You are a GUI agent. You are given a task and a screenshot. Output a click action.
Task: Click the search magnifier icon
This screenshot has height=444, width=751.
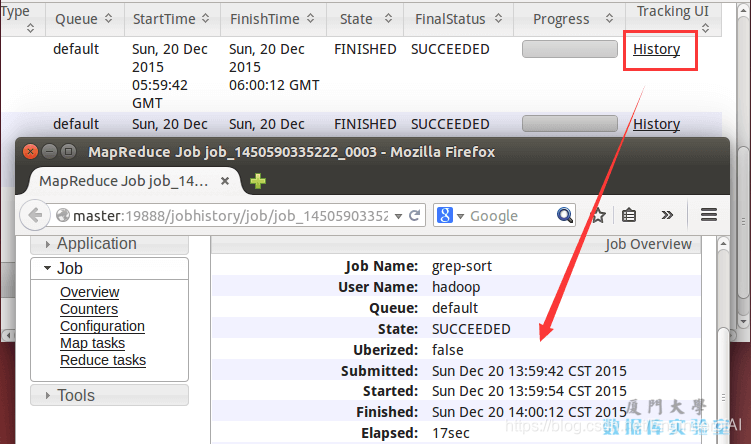point(565,216)
